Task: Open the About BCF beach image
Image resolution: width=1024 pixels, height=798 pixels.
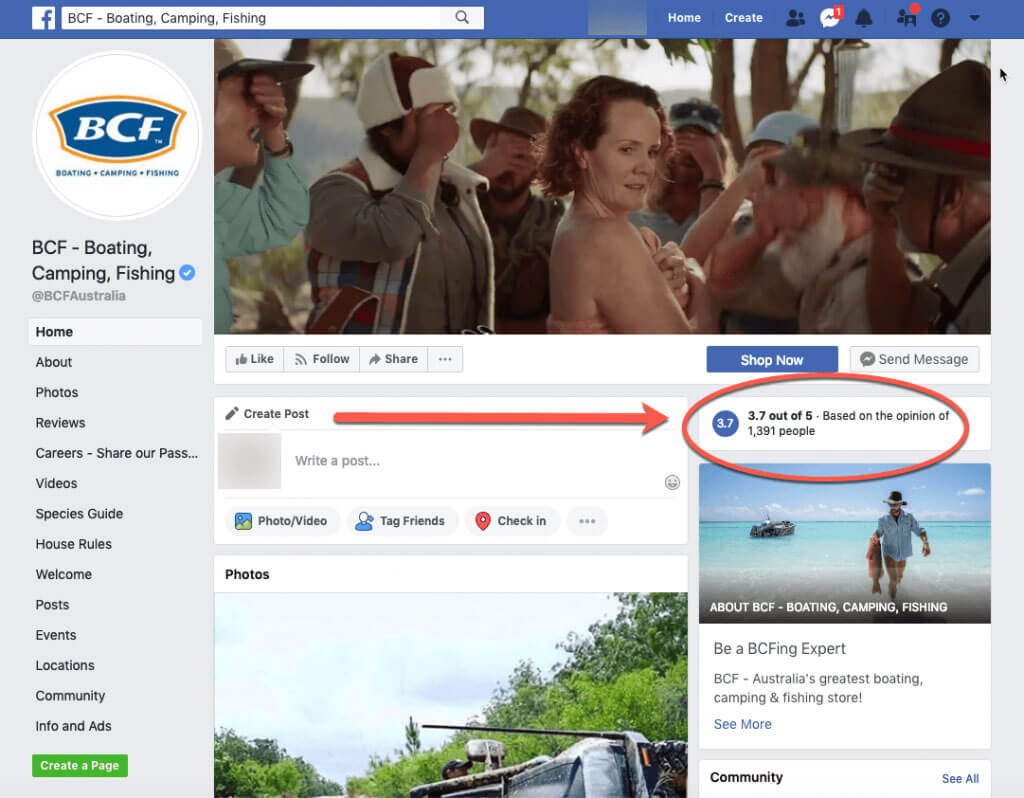Action: tap(844, 543)
